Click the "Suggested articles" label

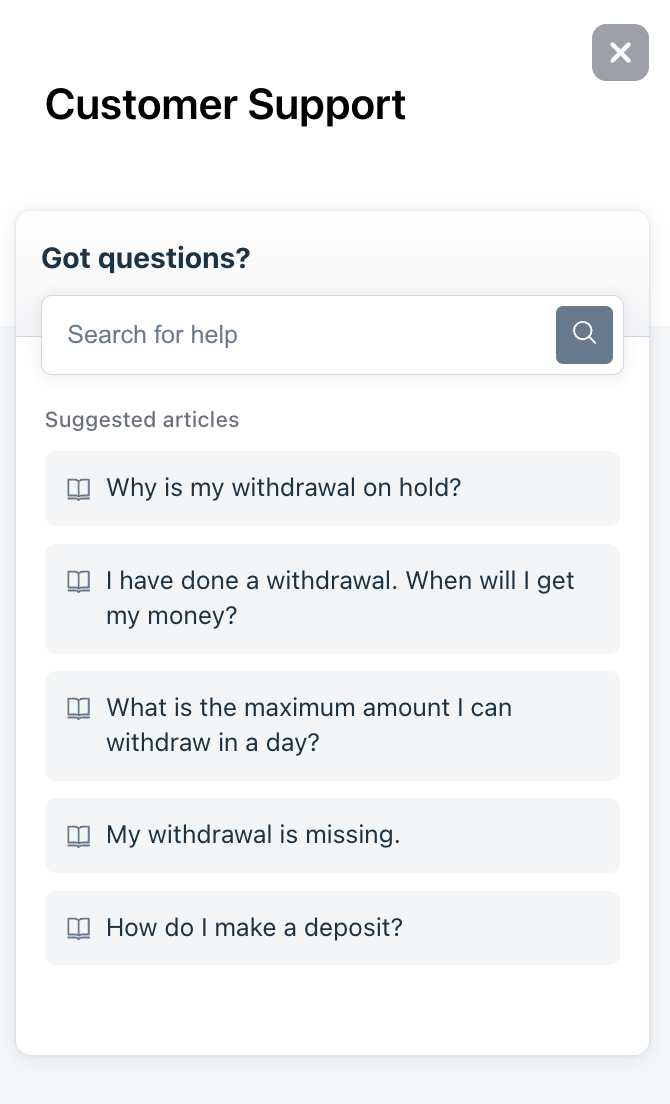tap(142, 419)
